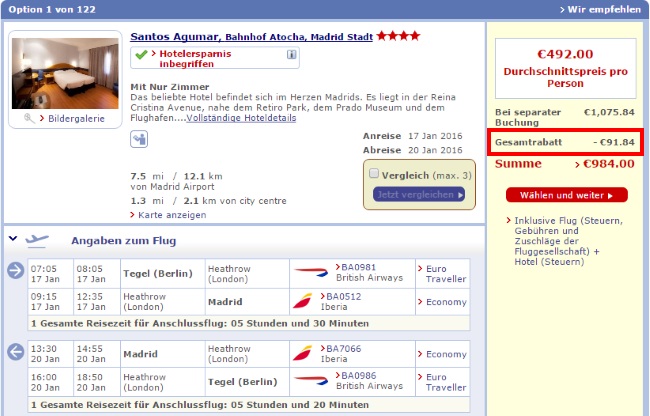Click the 05 Stunden und 30 Minuten row

tap(249, 323)
